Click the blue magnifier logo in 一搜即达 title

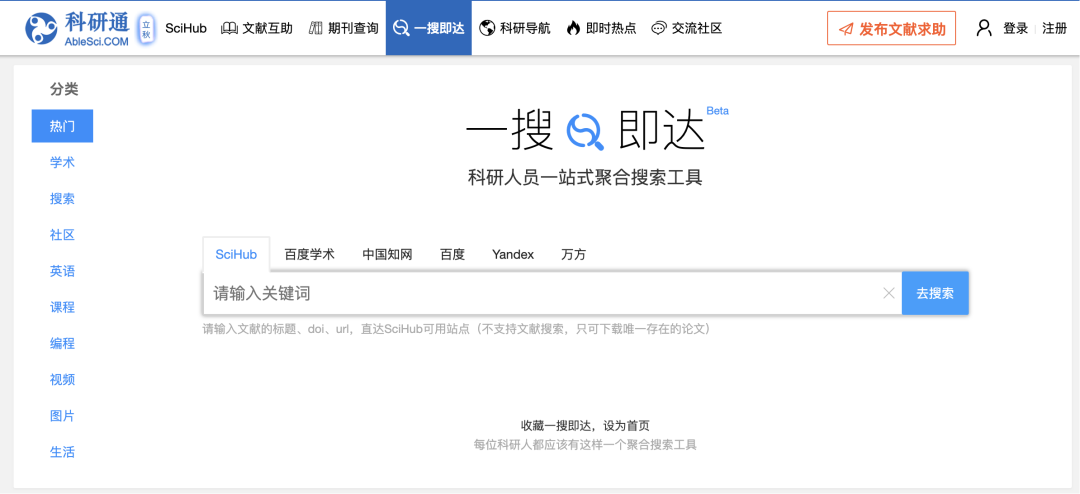pos(585,132)
